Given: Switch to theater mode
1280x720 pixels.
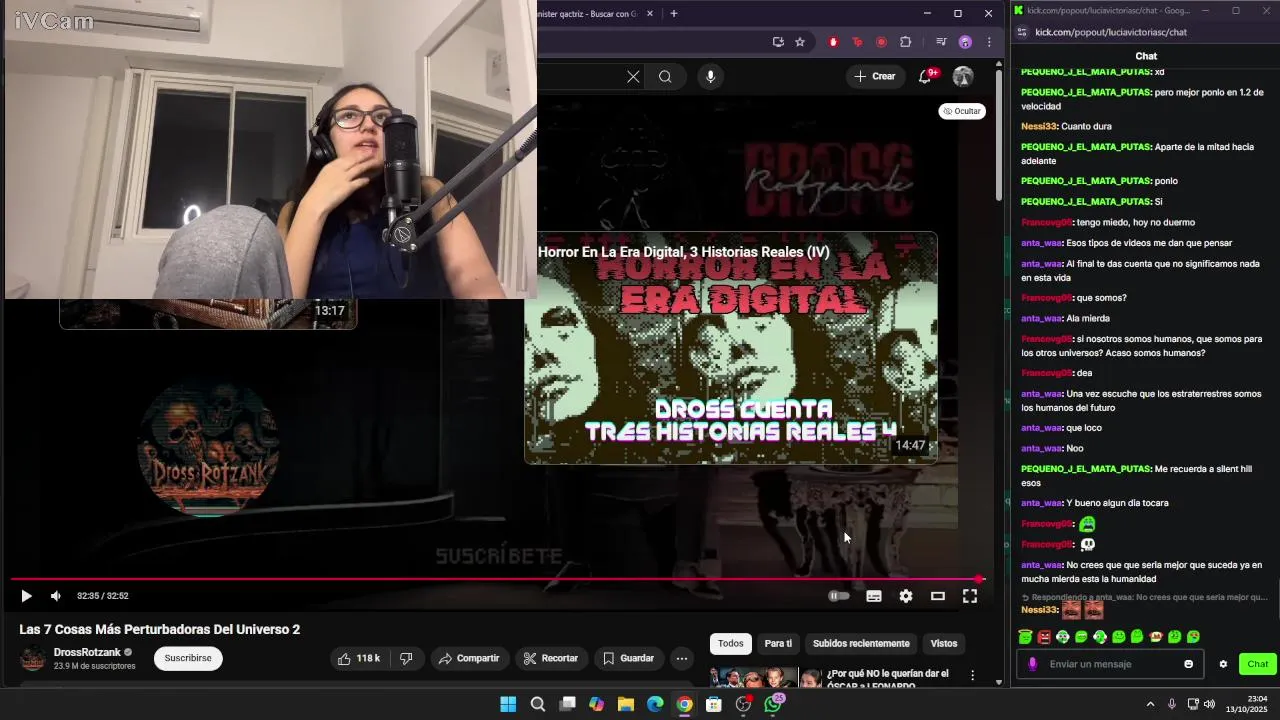Looking at the screenshot, I should [x=938, y=596].
